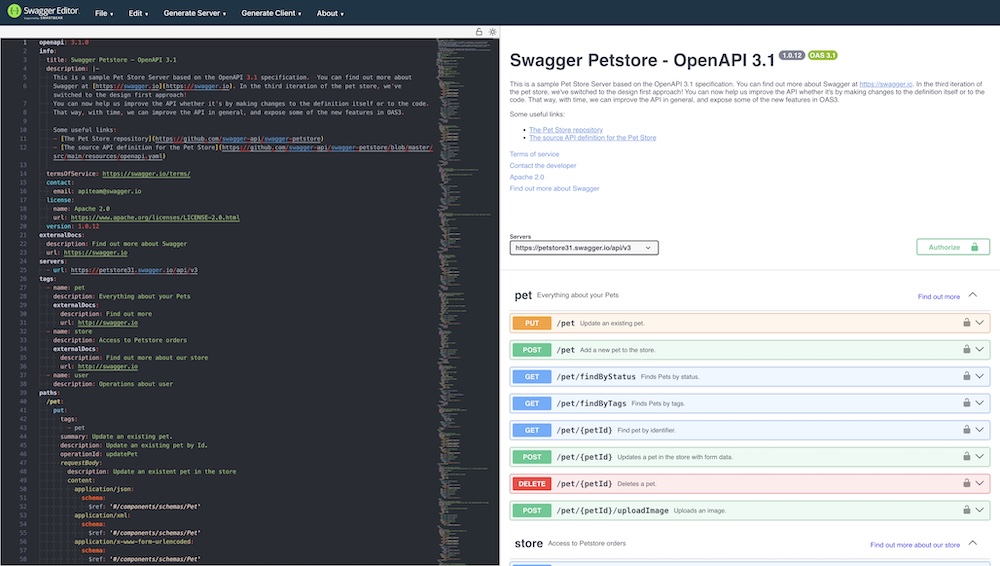The image size is (1000, 566).
Task: Click lock icon on GET /pet/findByTags row
Action: click(x=967, y=404)
